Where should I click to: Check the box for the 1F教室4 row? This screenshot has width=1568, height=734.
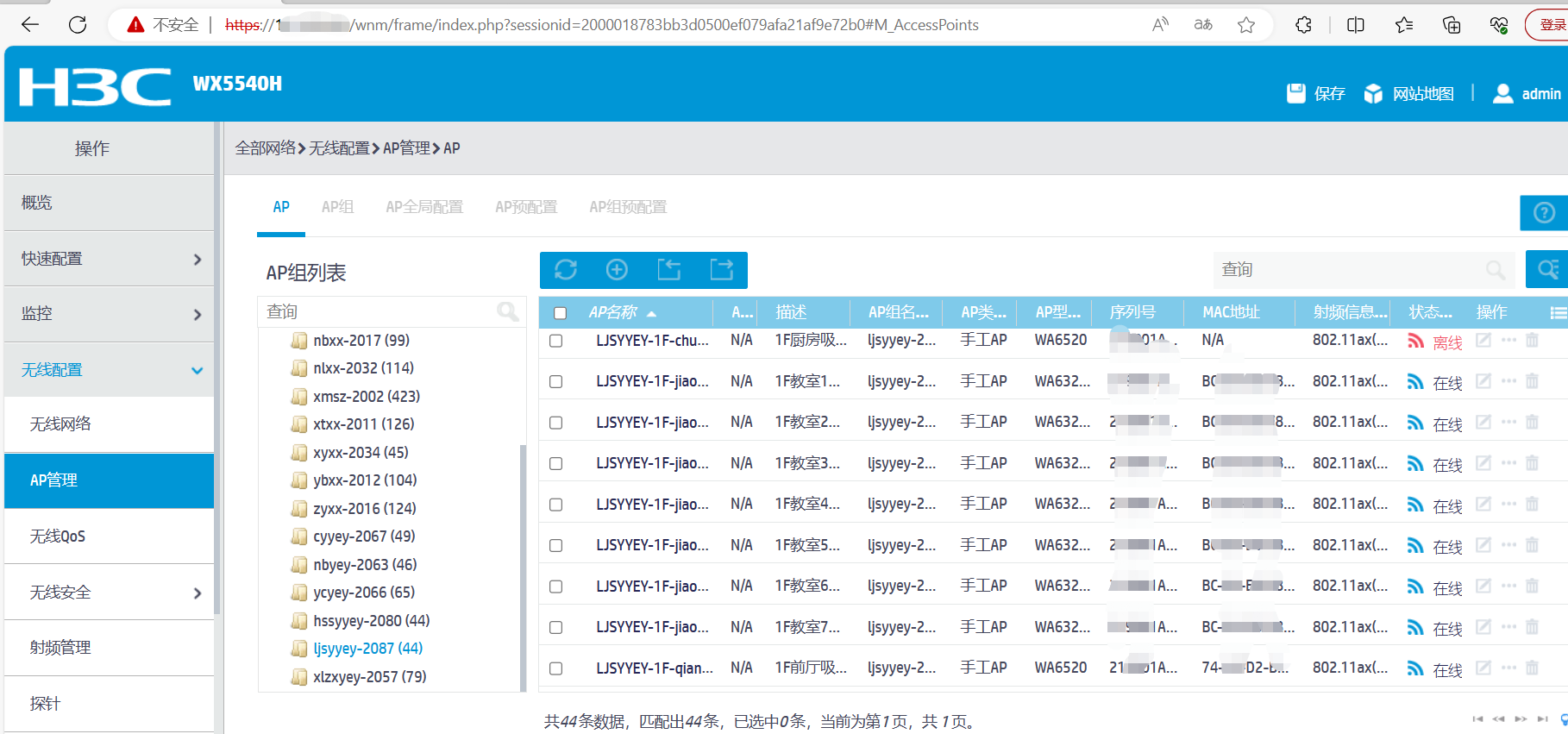pos(556,505)
